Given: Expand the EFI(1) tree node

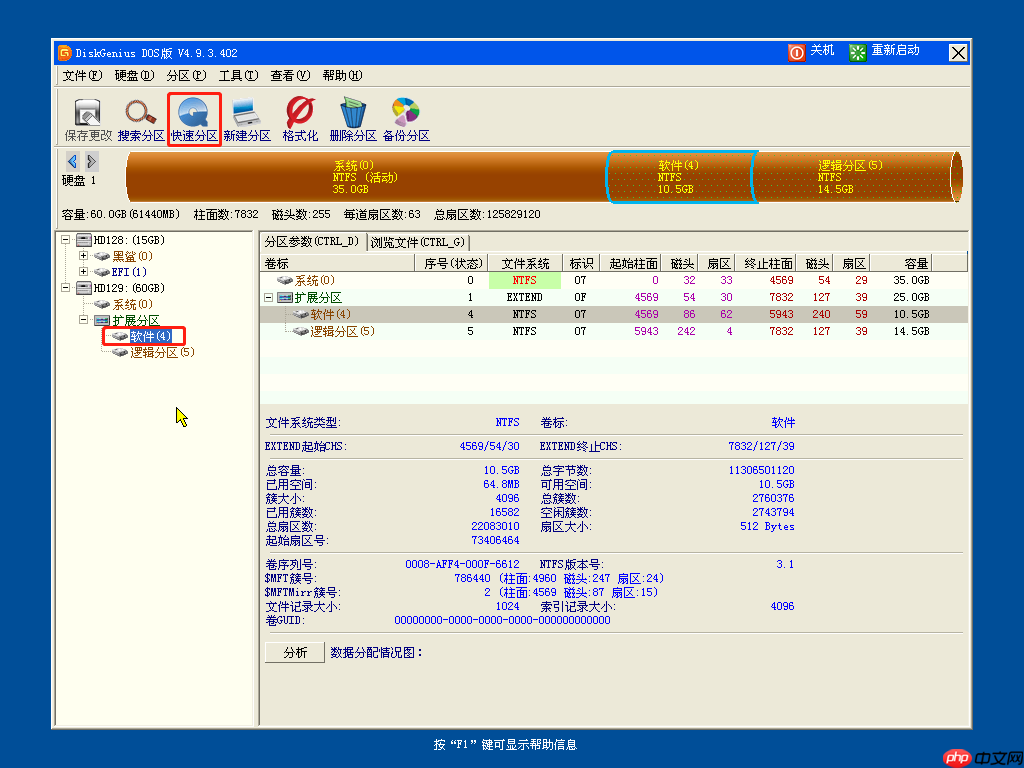Looking at the screenshot, I should pyautogui.click(x=83, y=271).
